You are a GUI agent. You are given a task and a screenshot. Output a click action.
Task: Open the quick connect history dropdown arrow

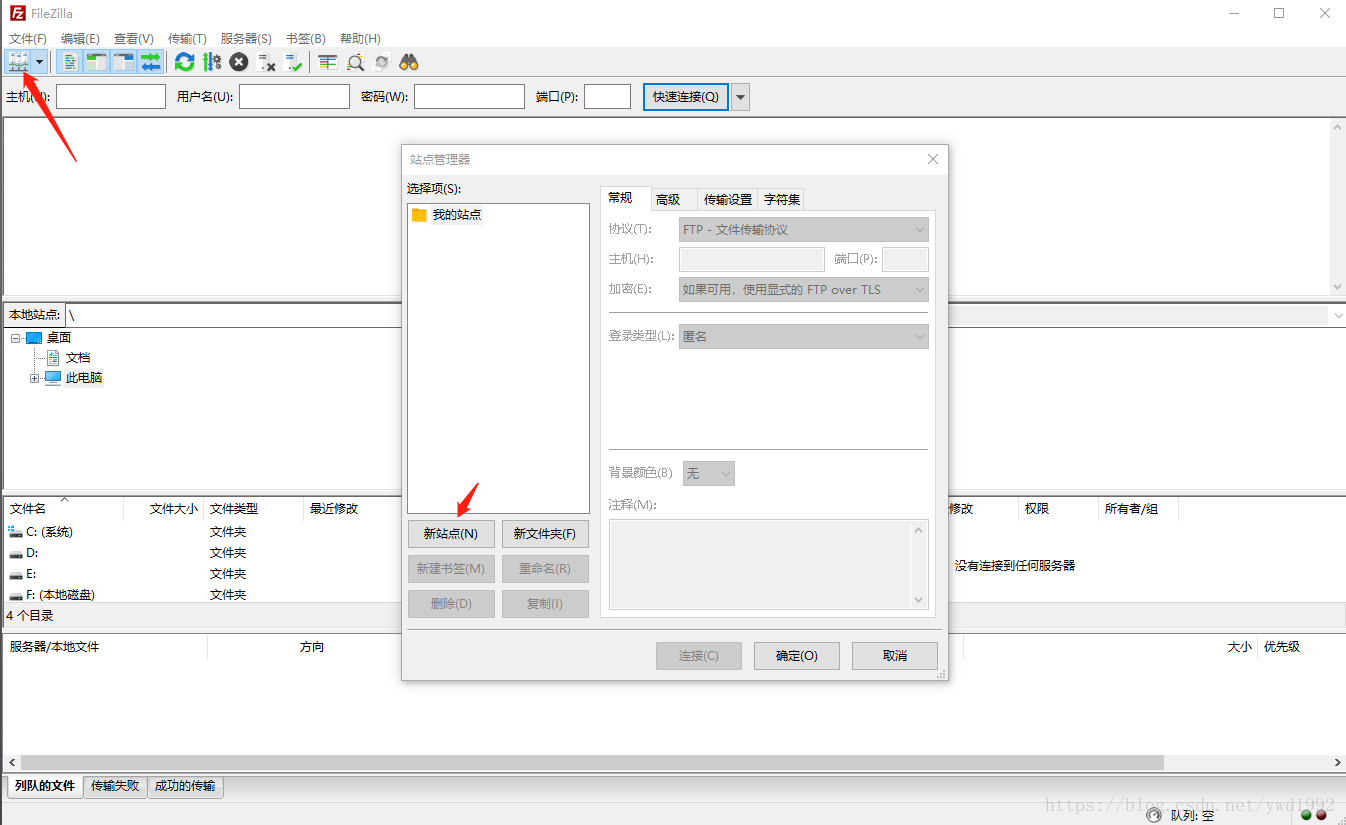click(x=741, y=97)
